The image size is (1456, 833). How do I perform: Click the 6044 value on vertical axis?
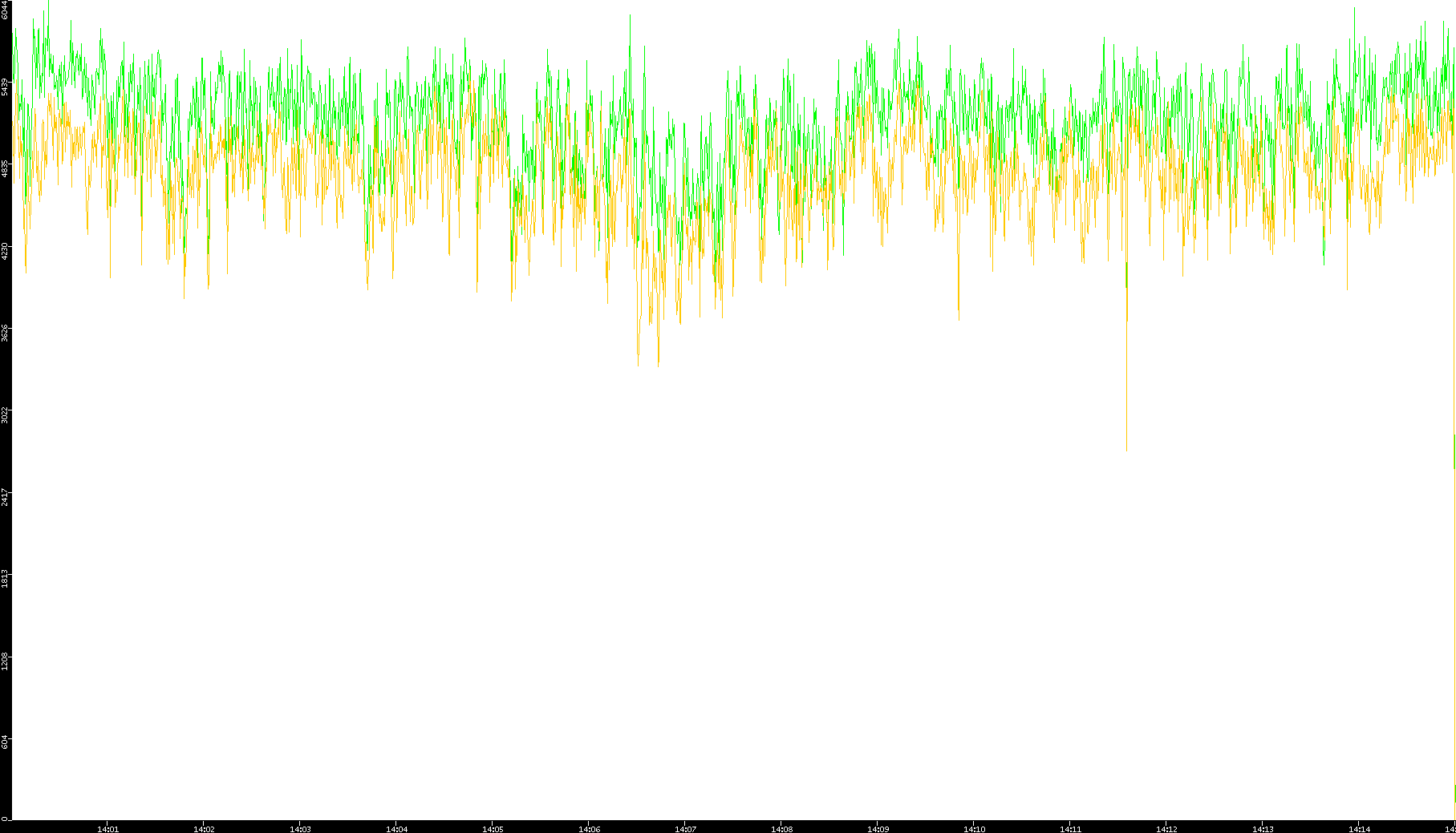[5, 10]
